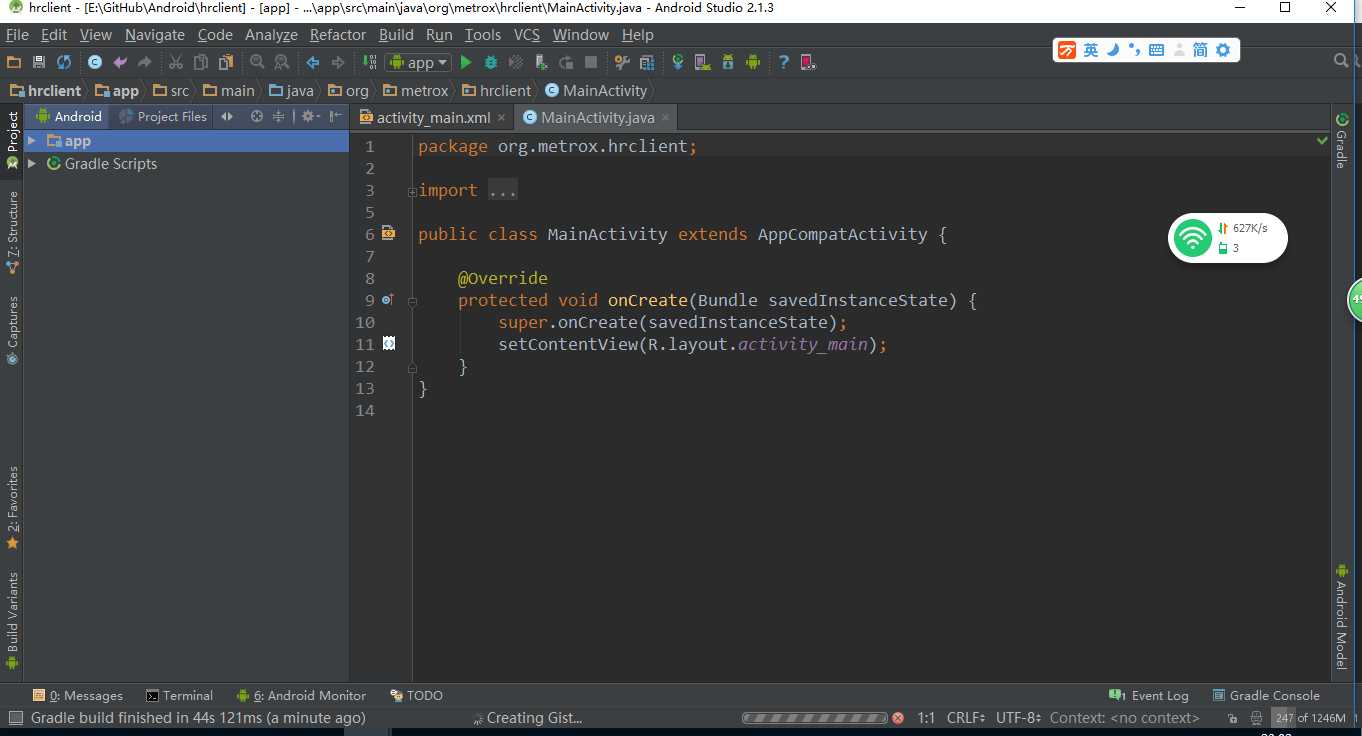
Task: Click the Find magnifier icon
Action: [257, 62]
